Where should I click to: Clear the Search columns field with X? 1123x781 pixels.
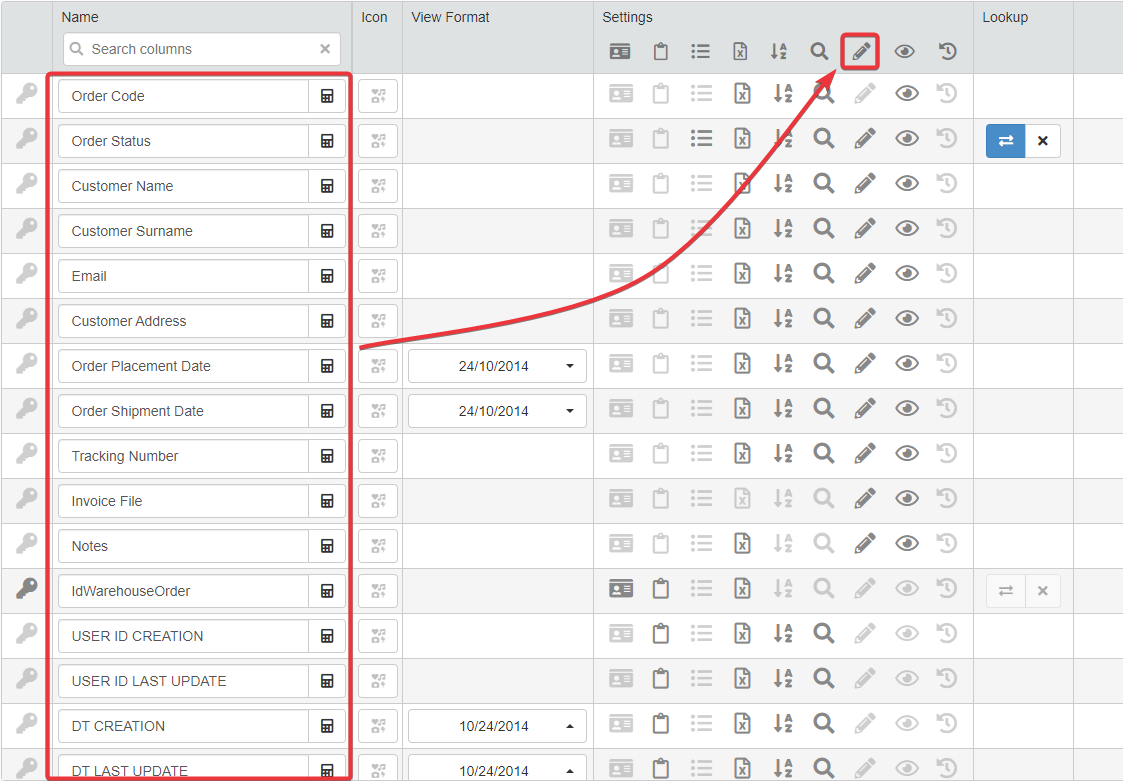(x=325, y=49)
